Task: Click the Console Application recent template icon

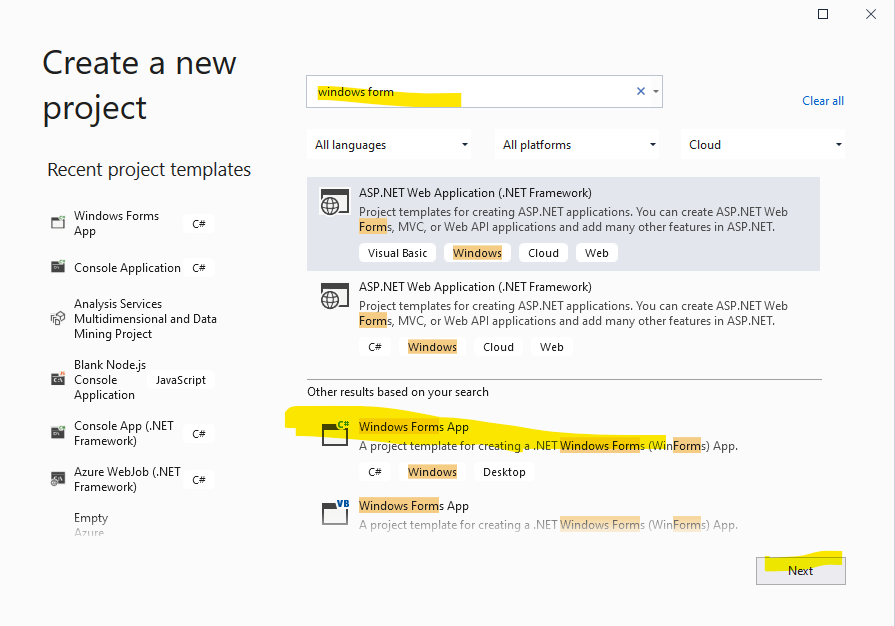Action: [58, 266]
